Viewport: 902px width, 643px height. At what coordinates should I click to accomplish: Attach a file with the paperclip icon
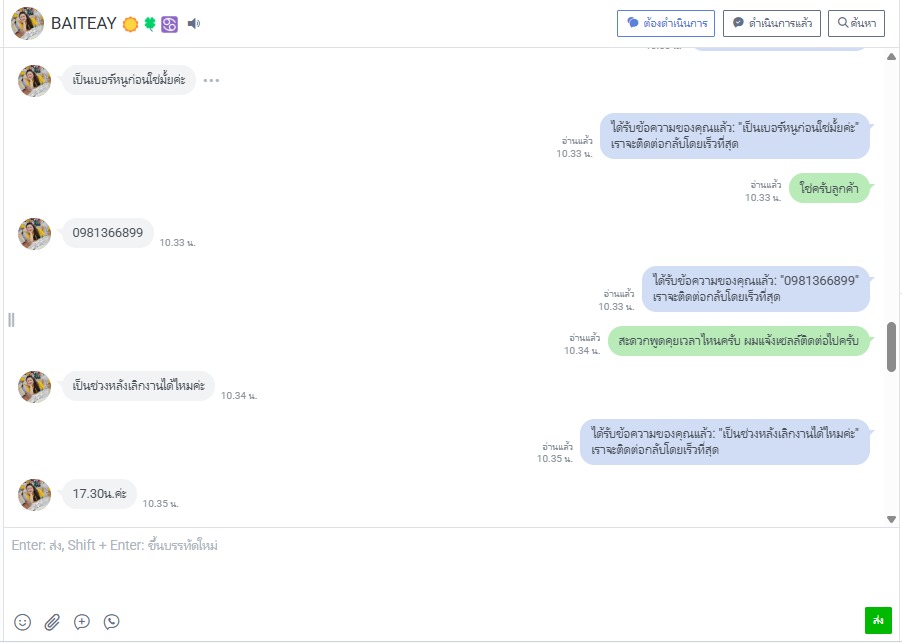tap(52, 622)
